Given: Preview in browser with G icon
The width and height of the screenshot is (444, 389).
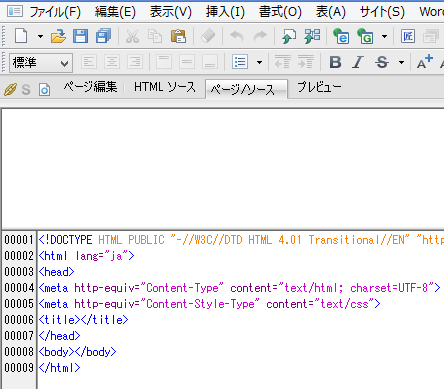Looking at the screenshot, I should pos(365,36).
